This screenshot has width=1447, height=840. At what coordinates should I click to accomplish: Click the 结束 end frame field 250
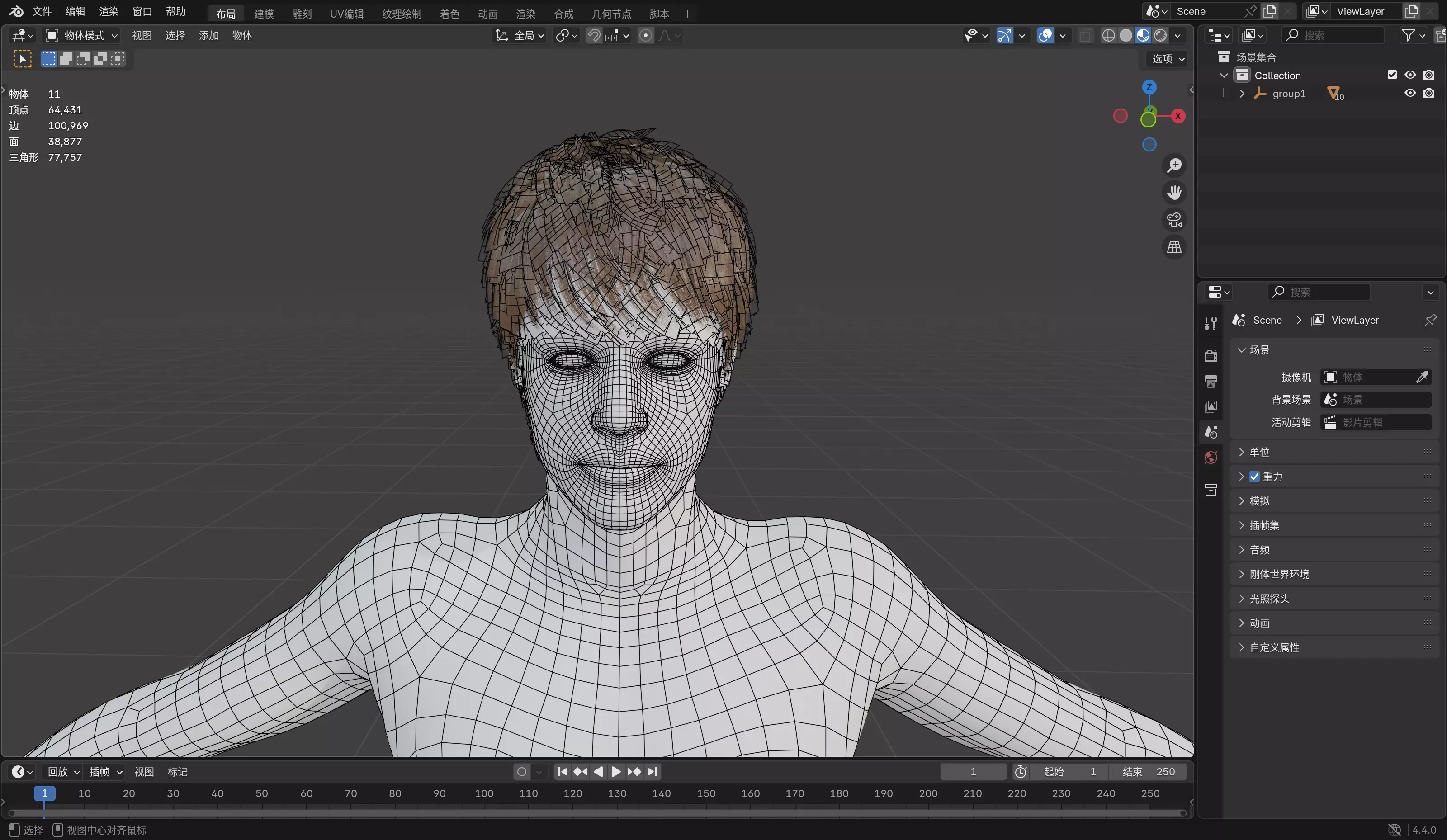click(x=1149, y=772)
